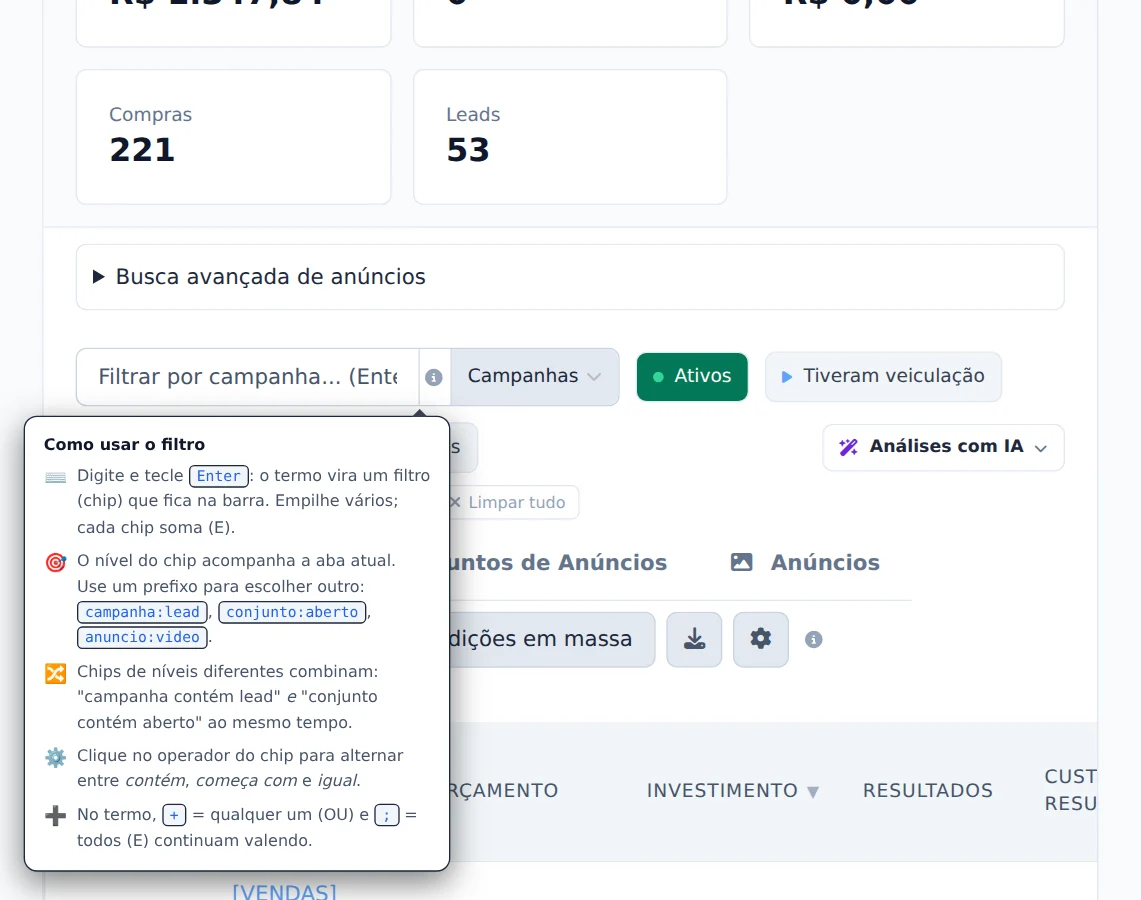Switch to the Anúncios tab
This screenshot has width=1141, height=900.
click(806, 562)
